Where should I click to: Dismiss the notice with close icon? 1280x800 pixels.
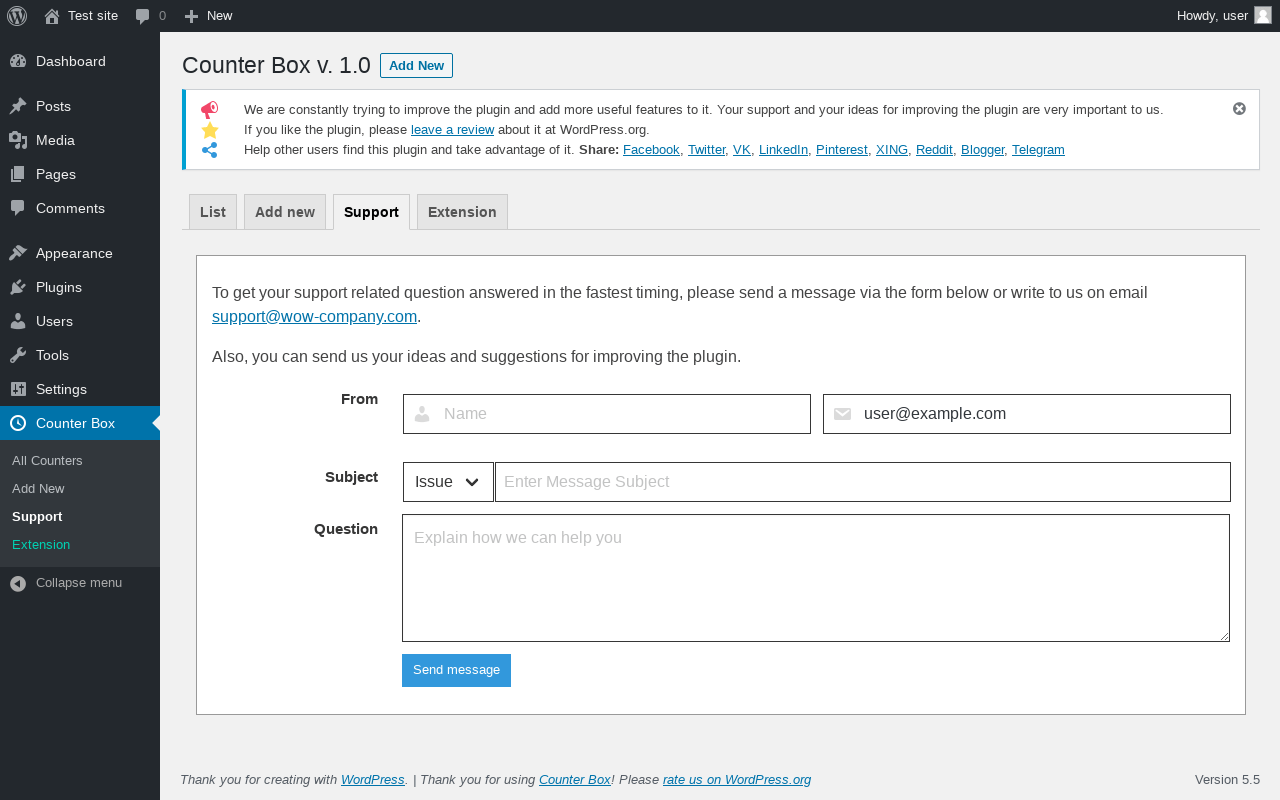pos(1239,109)
